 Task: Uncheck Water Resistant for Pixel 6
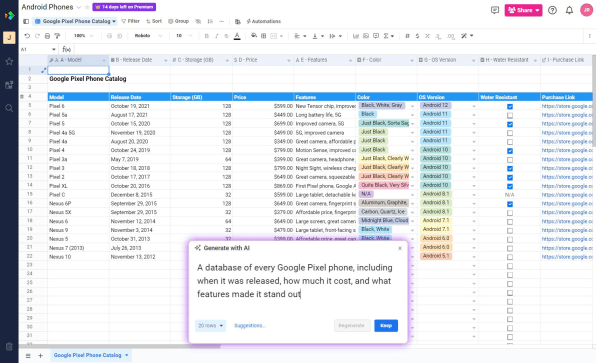(510, 106)
